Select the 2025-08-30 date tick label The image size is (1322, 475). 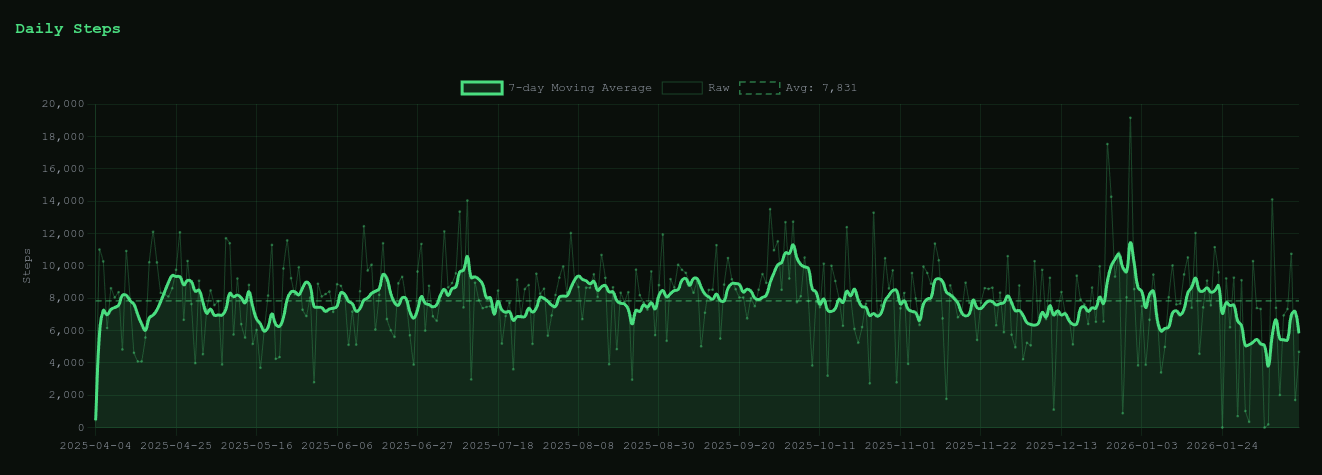658,446
